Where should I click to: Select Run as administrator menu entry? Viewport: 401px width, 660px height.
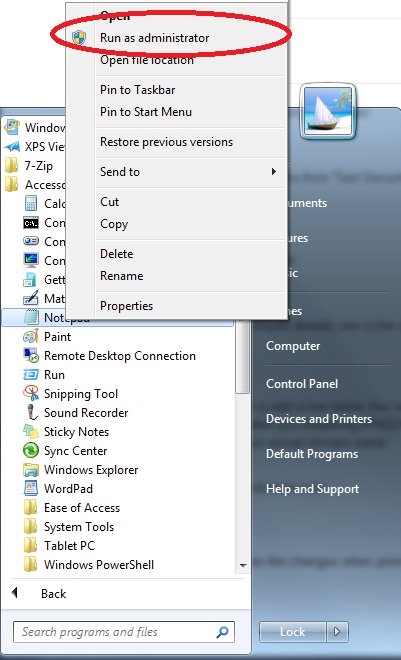[x=154, y=38]
